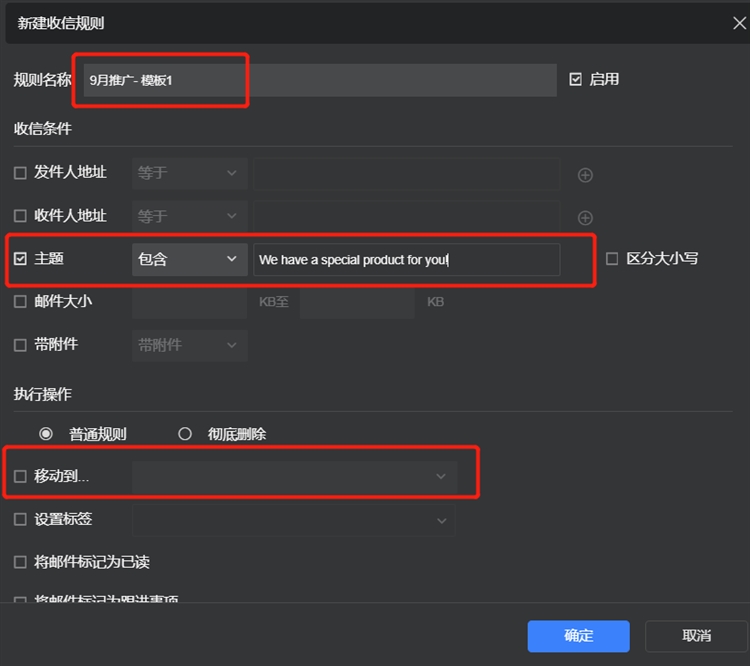750x666 pixels.
Task: Select the 普通规则 radio button
Action: tap(45, 434)
